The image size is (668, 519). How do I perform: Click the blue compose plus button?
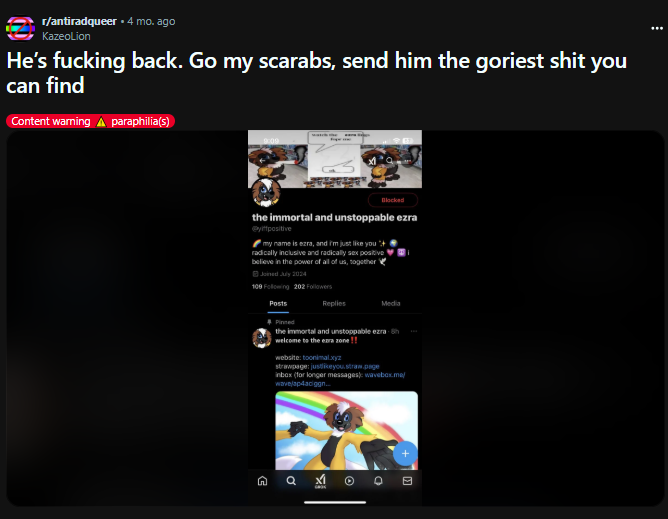[x=405, y=453]
